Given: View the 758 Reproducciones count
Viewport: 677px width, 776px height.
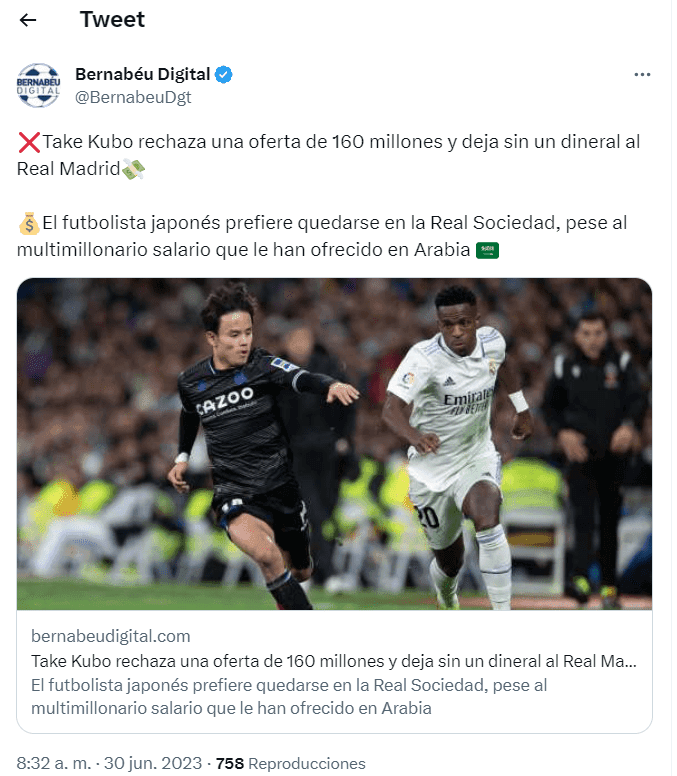Looking at the screenshot, I should coord(290,763).
